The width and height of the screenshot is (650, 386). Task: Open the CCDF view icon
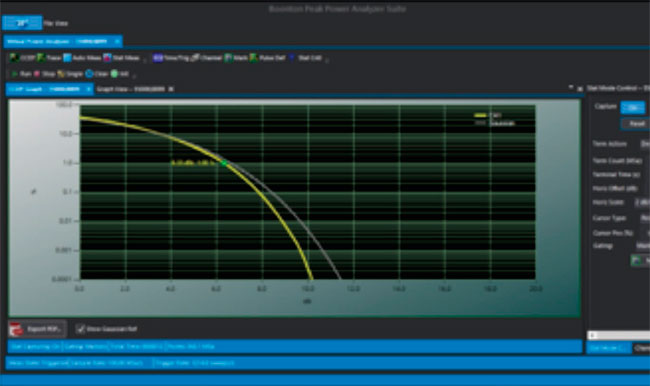(x=15, y=58)
